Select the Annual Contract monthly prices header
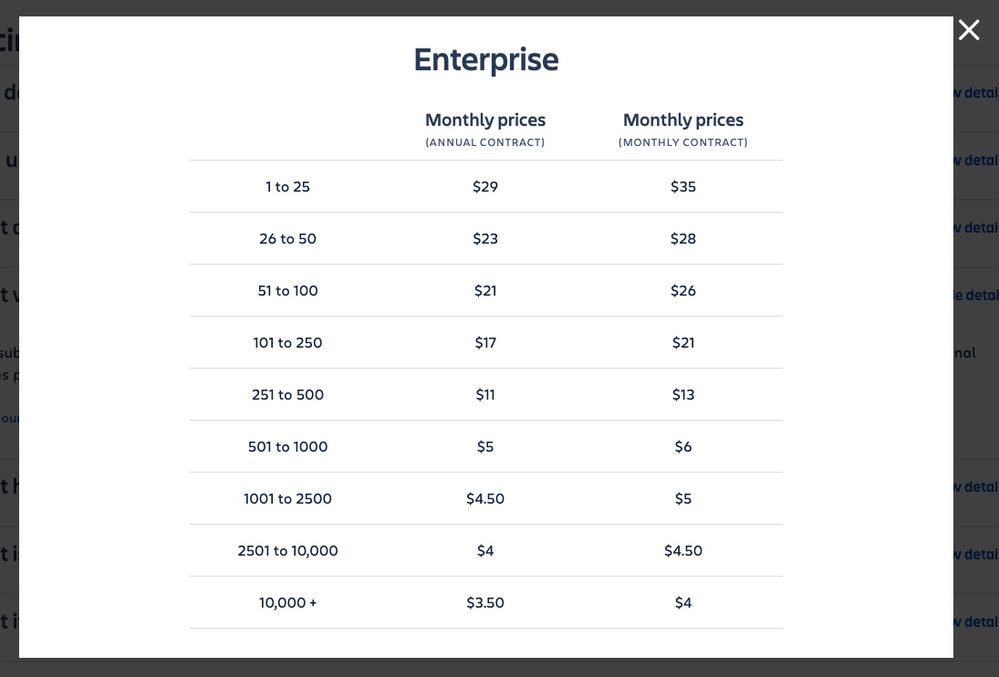 click(x=485, y=129)
